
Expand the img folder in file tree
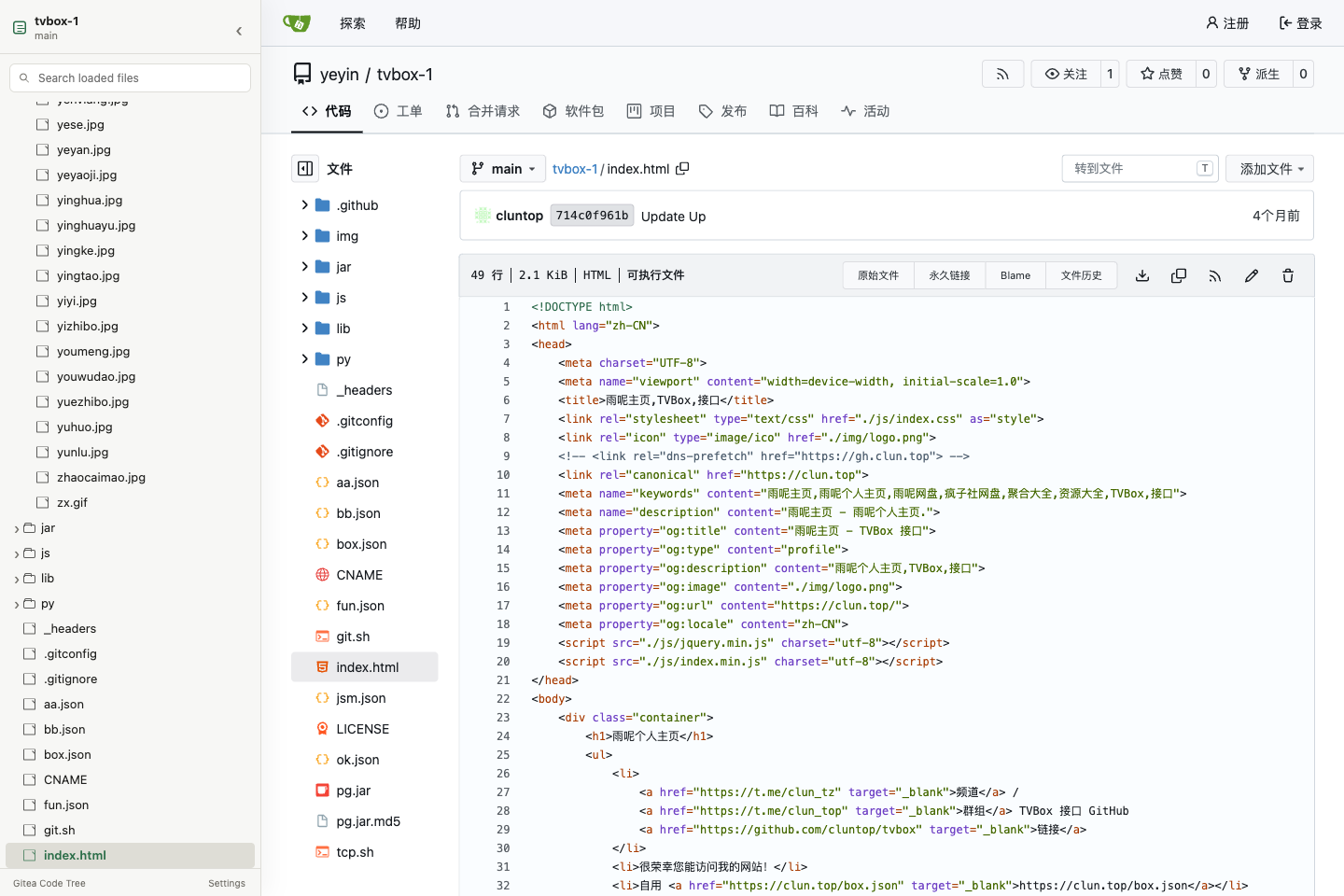(x=304, y=236)
